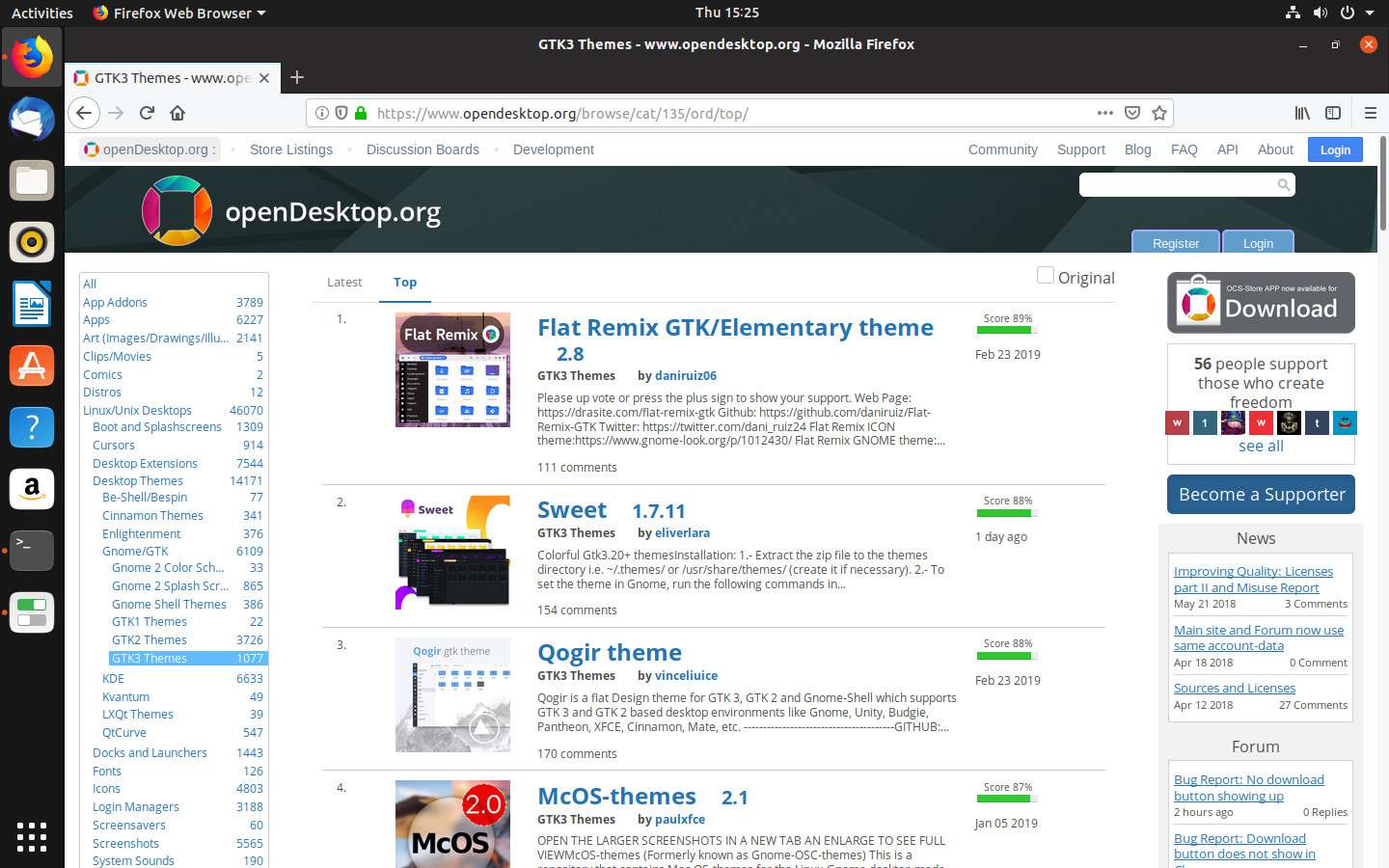1389x868 pixels.
Task: Open the power system menu arrow
Action: click(1368, 13)
